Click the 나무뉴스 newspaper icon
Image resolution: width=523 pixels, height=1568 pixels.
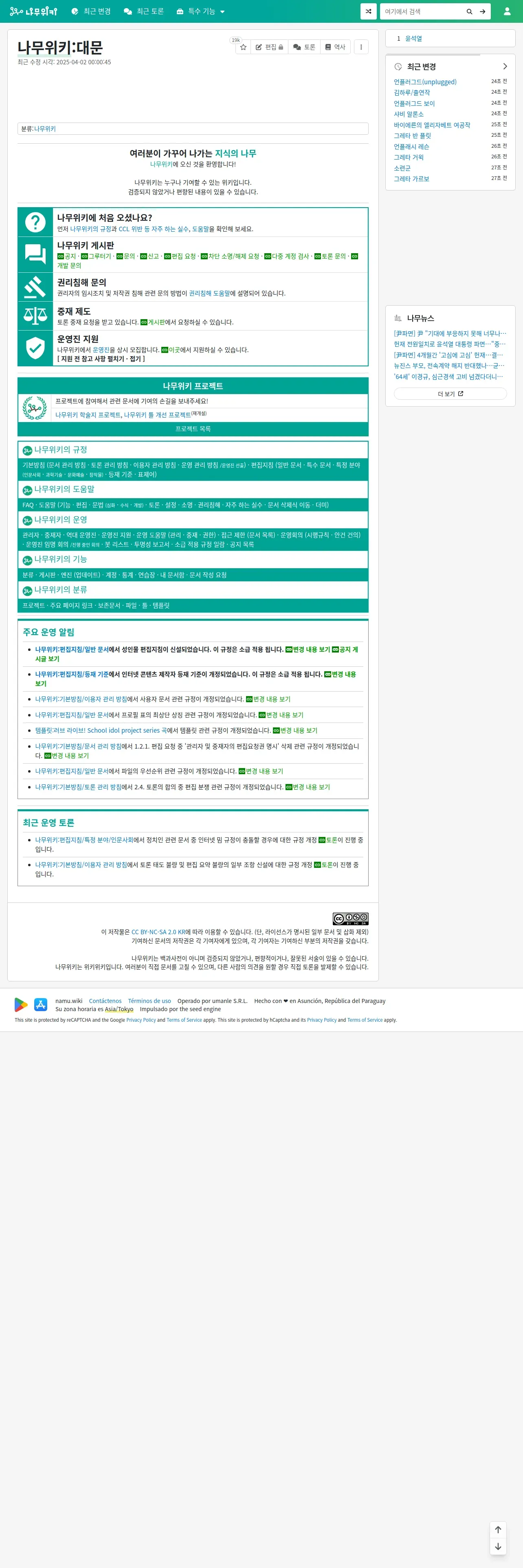click(x=398, y=318)
